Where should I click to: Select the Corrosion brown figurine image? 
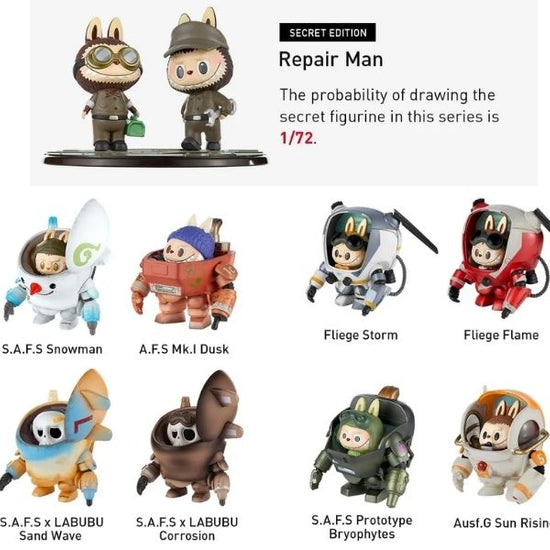click(x=190, y=439)
